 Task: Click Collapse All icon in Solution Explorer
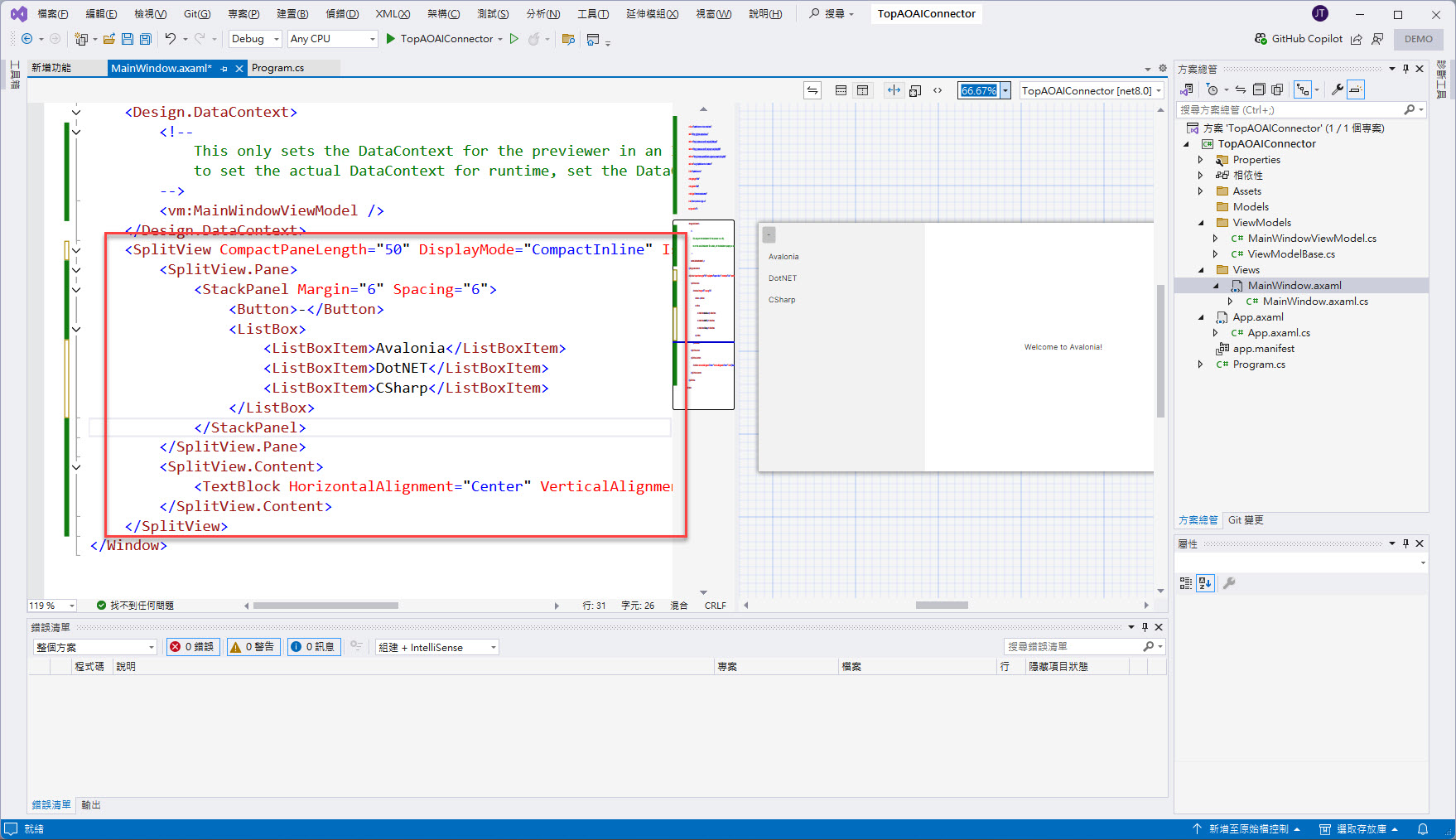(x=1259, y=89)
